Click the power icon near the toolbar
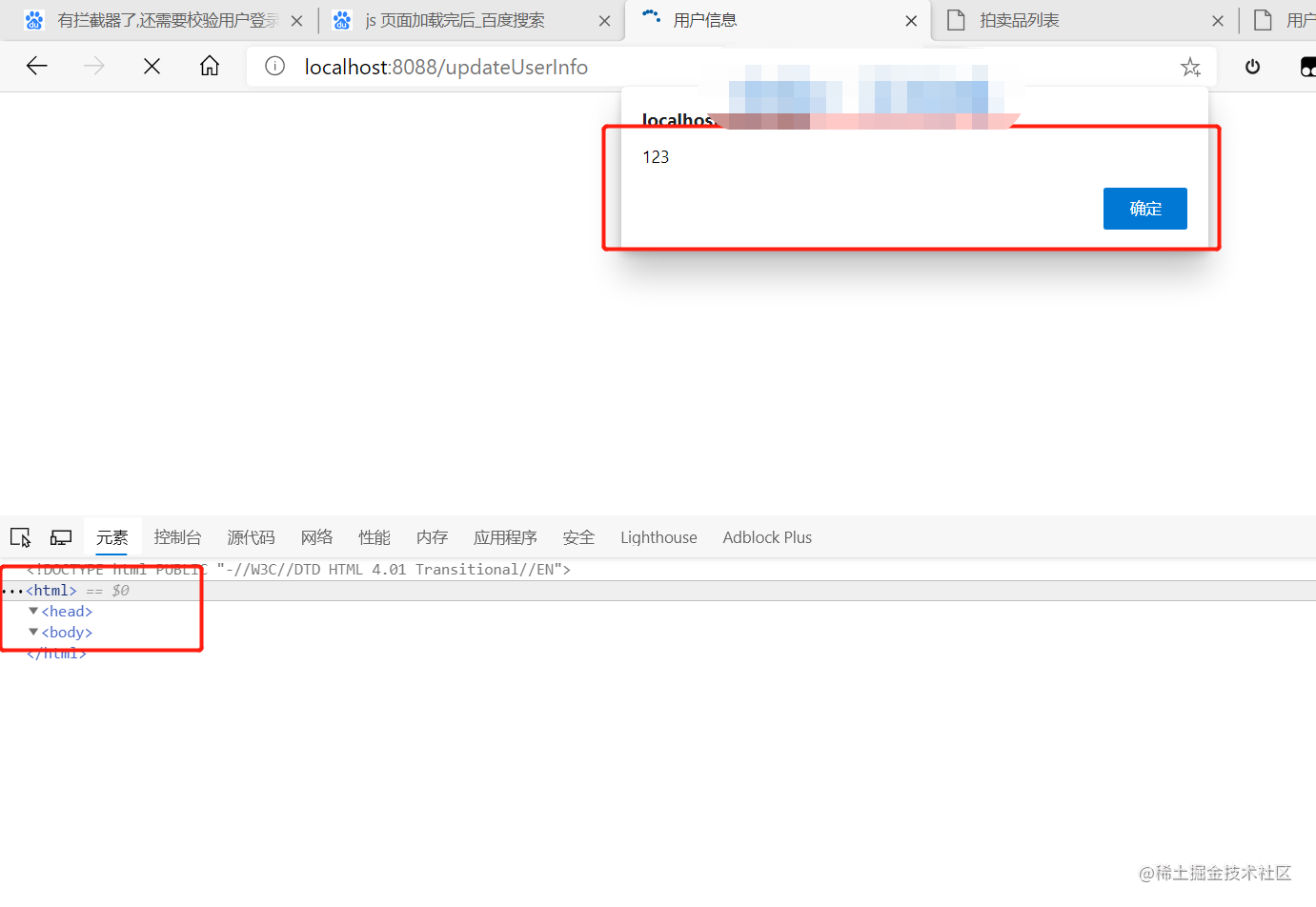1316x907 pixels. pos(1251,67)
